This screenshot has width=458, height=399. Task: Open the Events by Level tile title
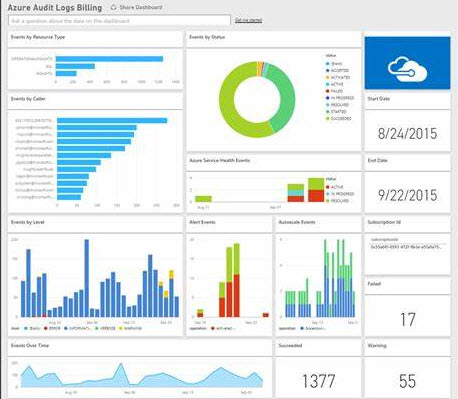[27, 222]
